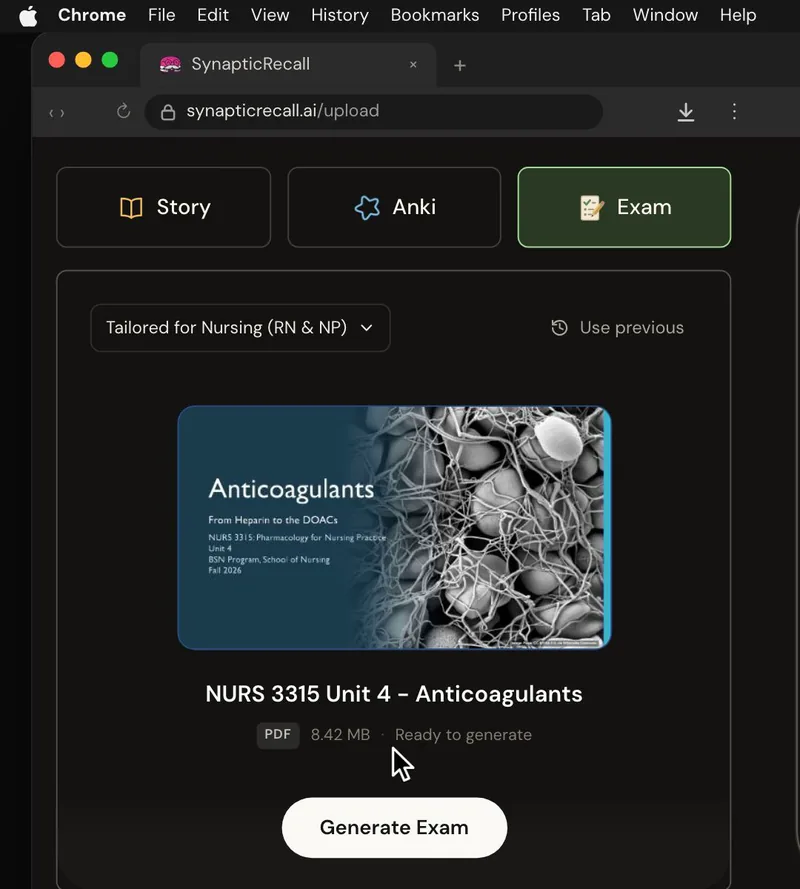Open the Bookmarks menu
Viewport: 800px width, 889px height.
(434, 15)
